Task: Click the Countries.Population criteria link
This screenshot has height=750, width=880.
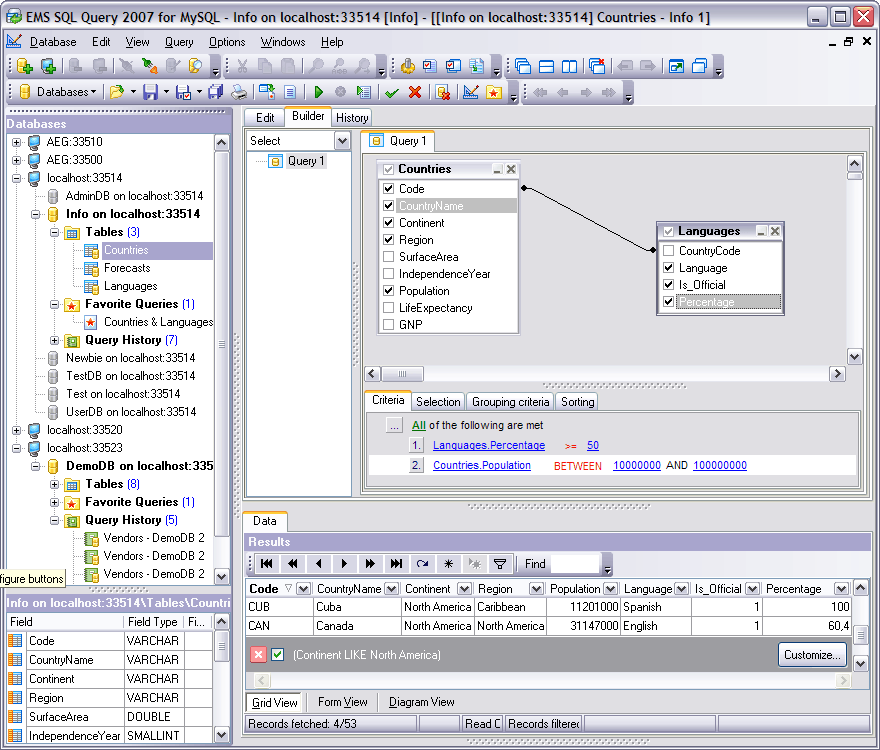Action: (482, 465)
